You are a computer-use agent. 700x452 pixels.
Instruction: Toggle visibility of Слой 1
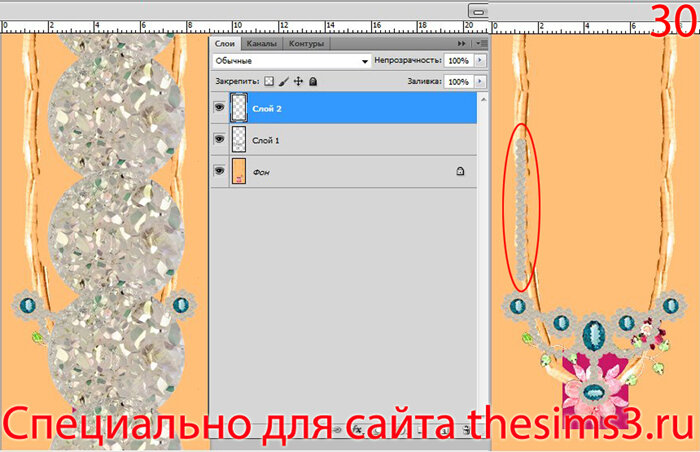(x=219, y=139)
